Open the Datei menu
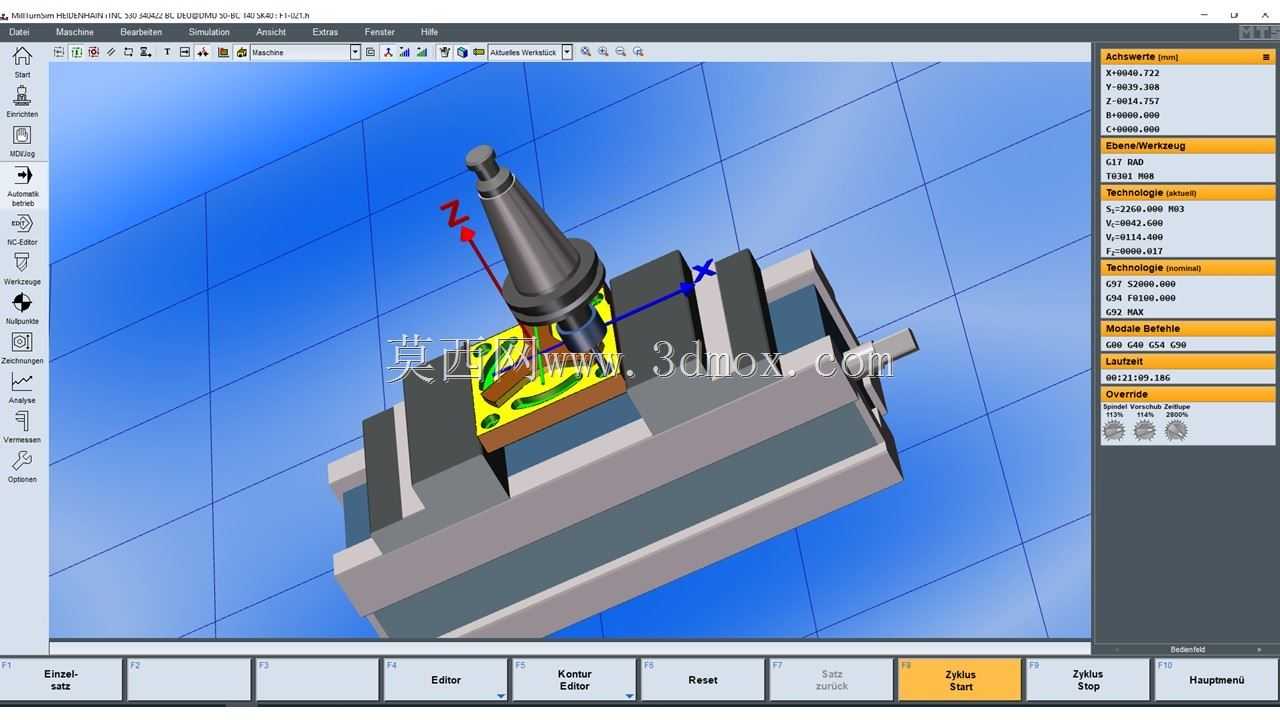The image size is (1280, 720). pyautogui.click(x=19, y=32)
